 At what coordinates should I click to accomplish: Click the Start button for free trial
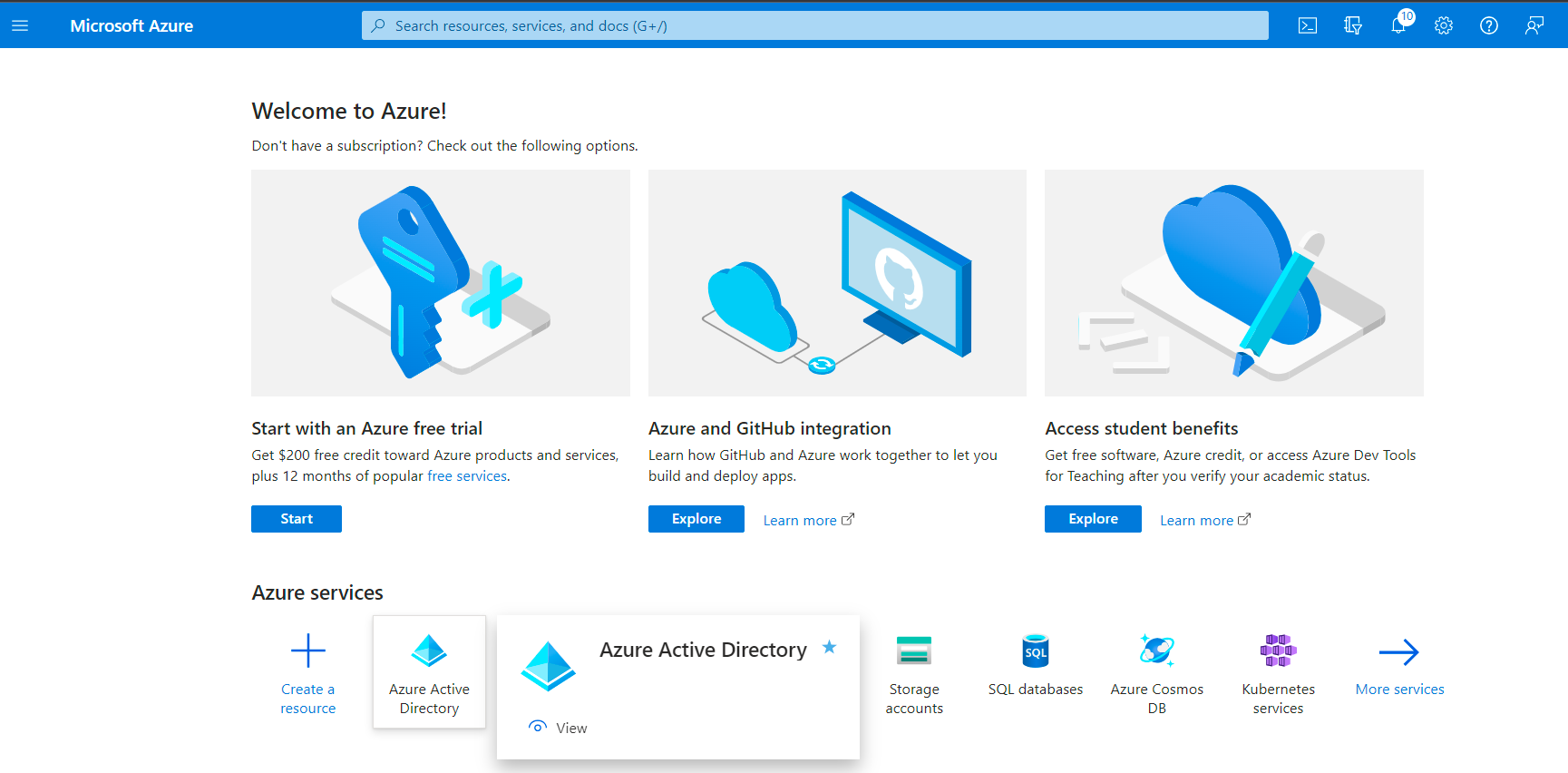[297, 519]
